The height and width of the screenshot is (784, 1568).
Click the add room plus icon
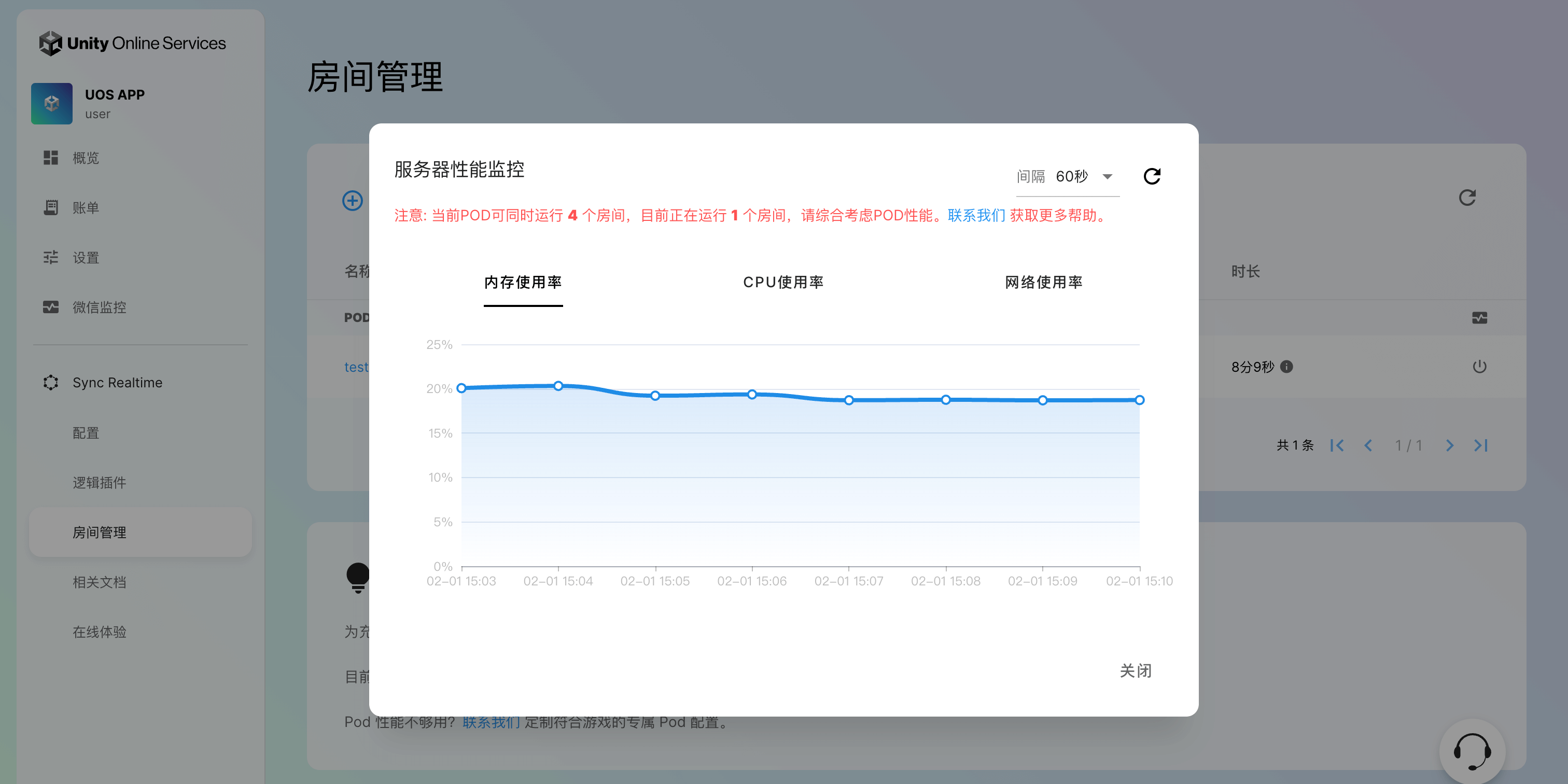point(353,200)
